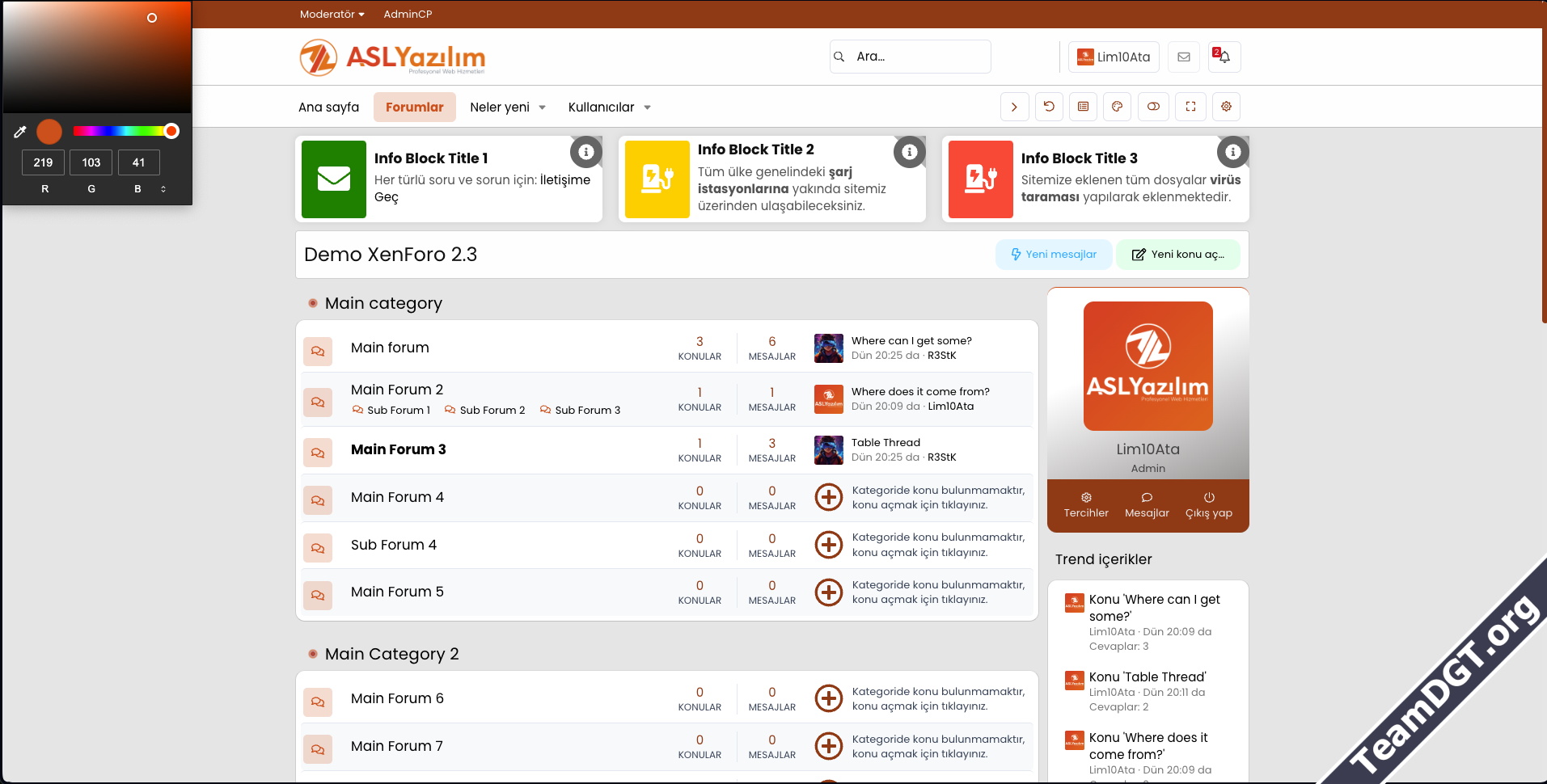Click the undo reset arrow icon
The width and height of the screenshot is (1547, 784).
tap(1049, 107)
